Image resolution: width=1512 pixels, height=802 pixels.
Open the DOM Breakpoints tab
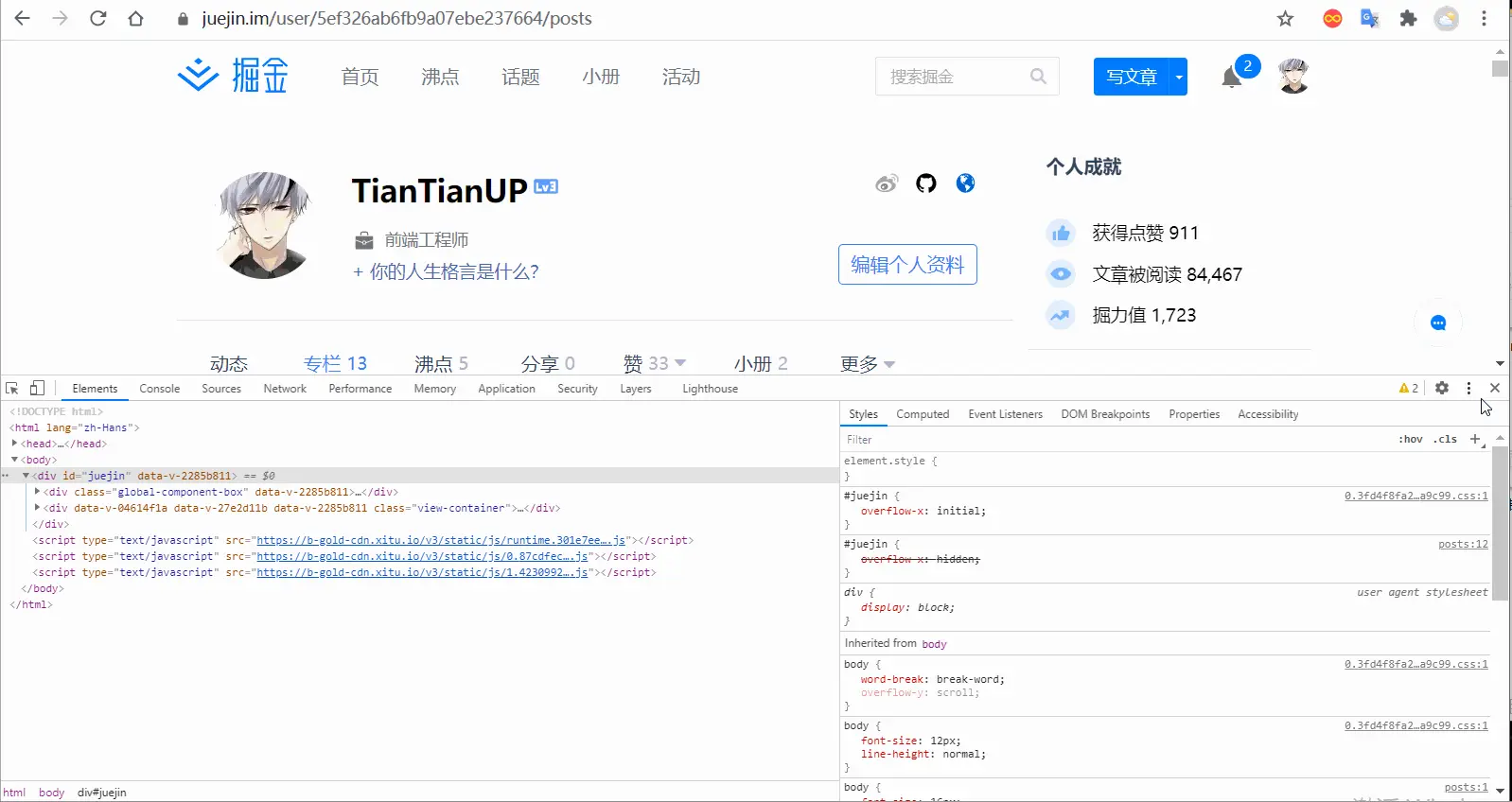(1105, 414)
